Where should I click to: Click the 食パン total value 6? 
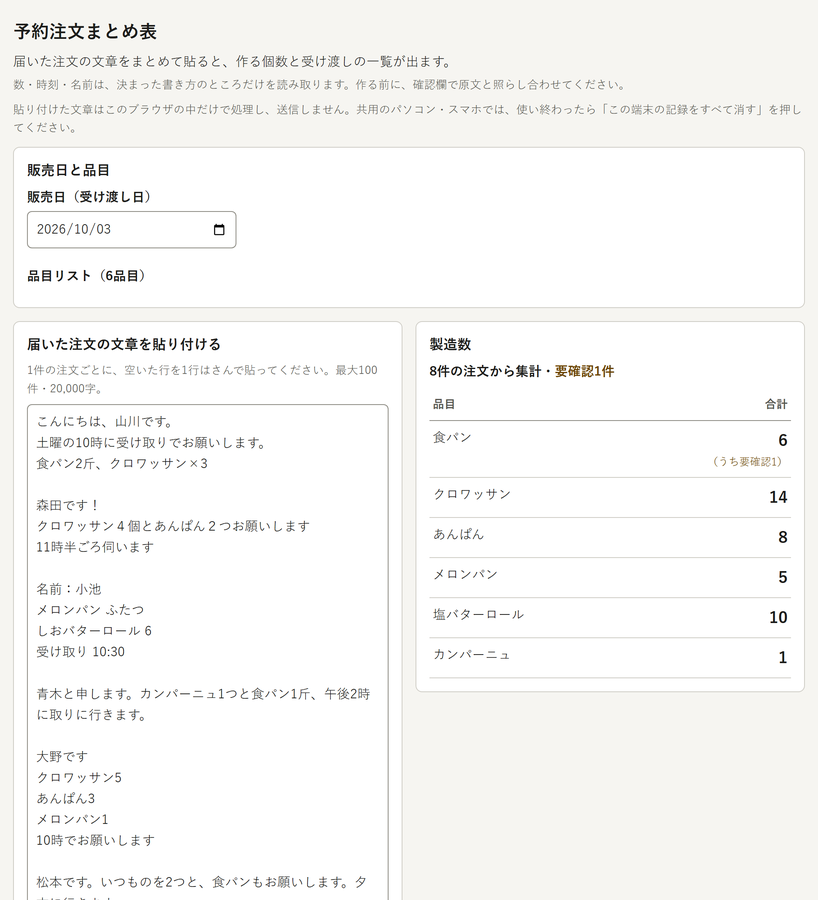point(782,440)
